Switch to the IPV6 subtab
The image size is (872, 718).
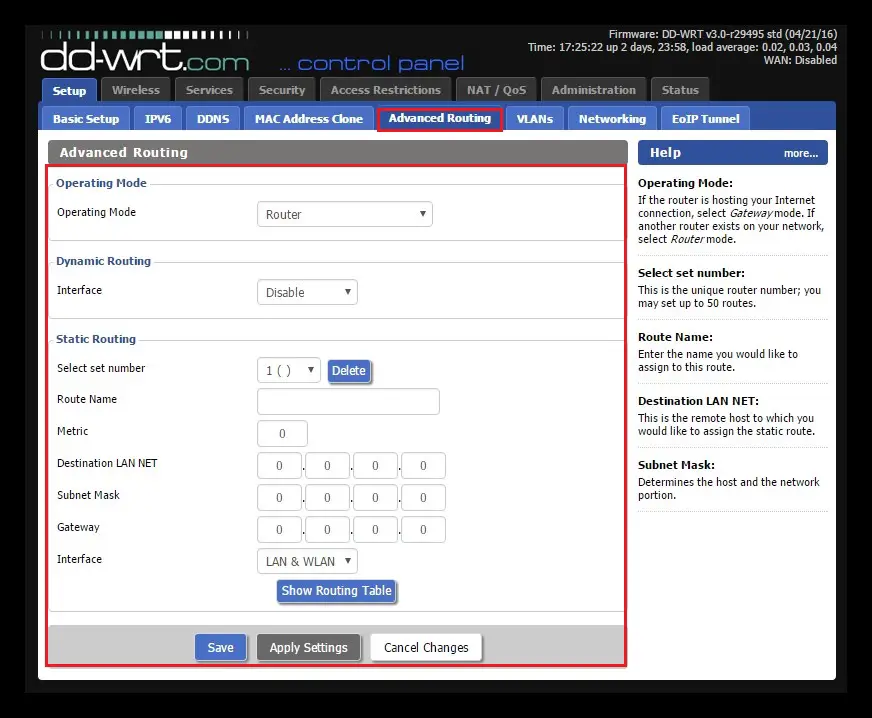point(158,119)
